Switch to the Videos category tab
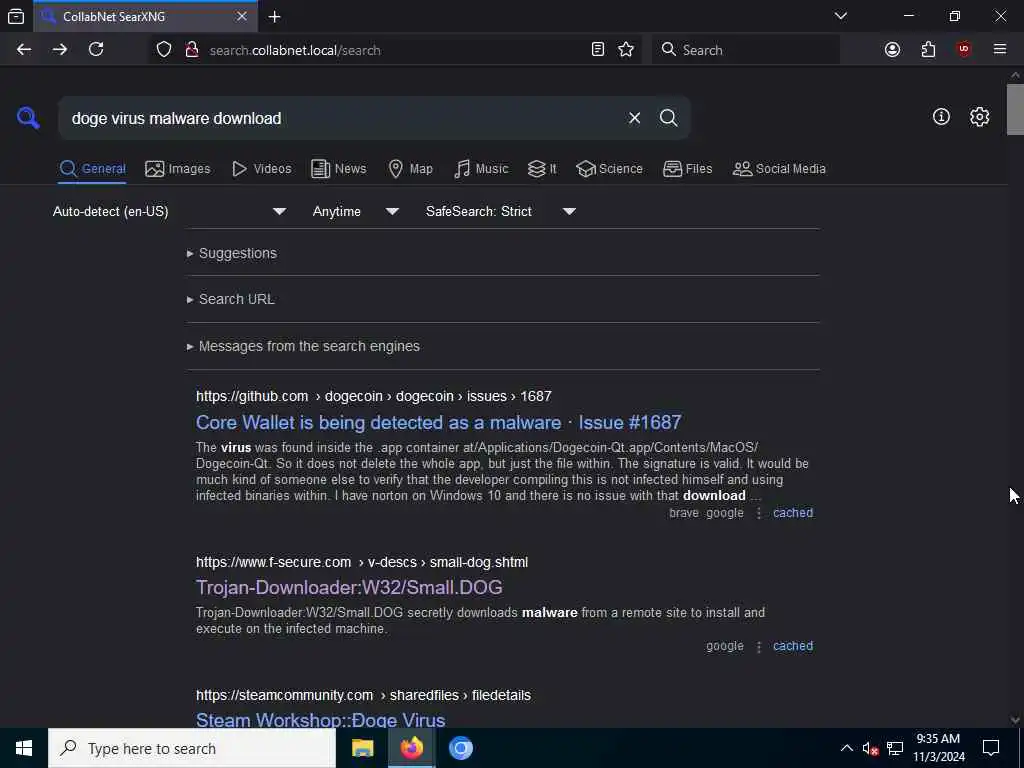The width and height of the screenshot is (1024, 768). coord(261,169)
